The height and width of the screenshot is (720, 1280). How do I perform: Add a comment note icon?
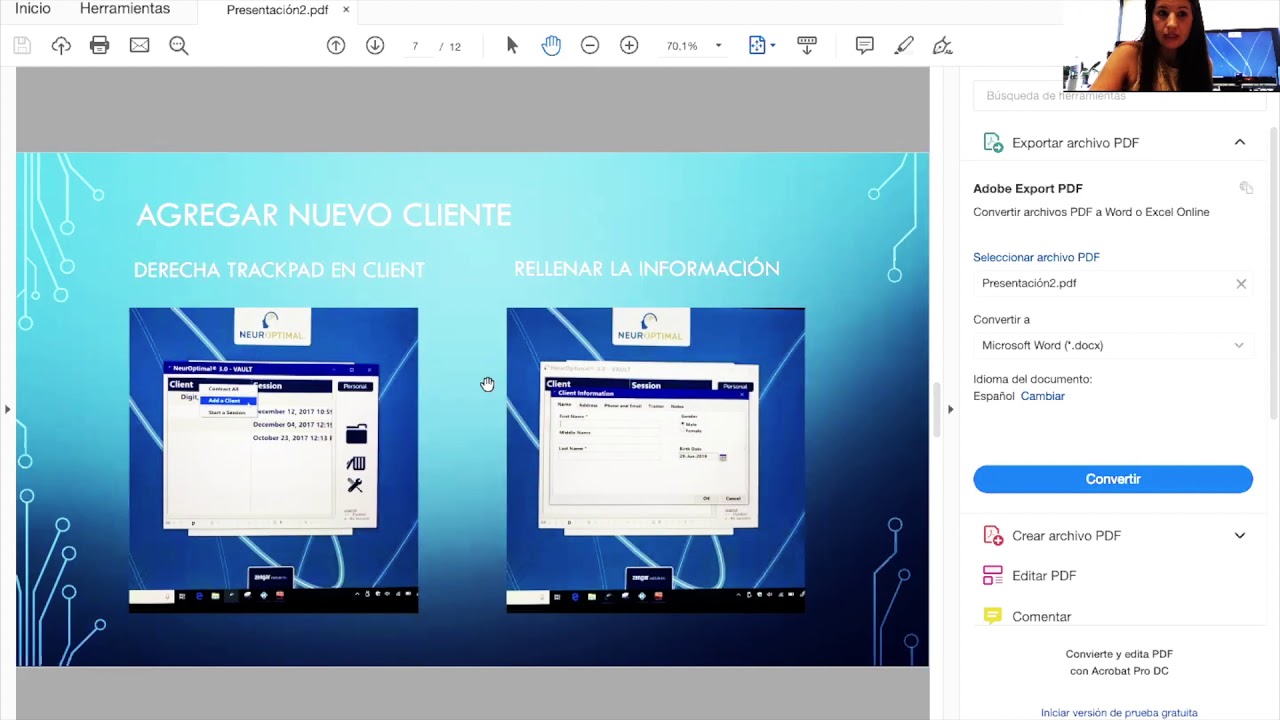[x=865, y=45]
